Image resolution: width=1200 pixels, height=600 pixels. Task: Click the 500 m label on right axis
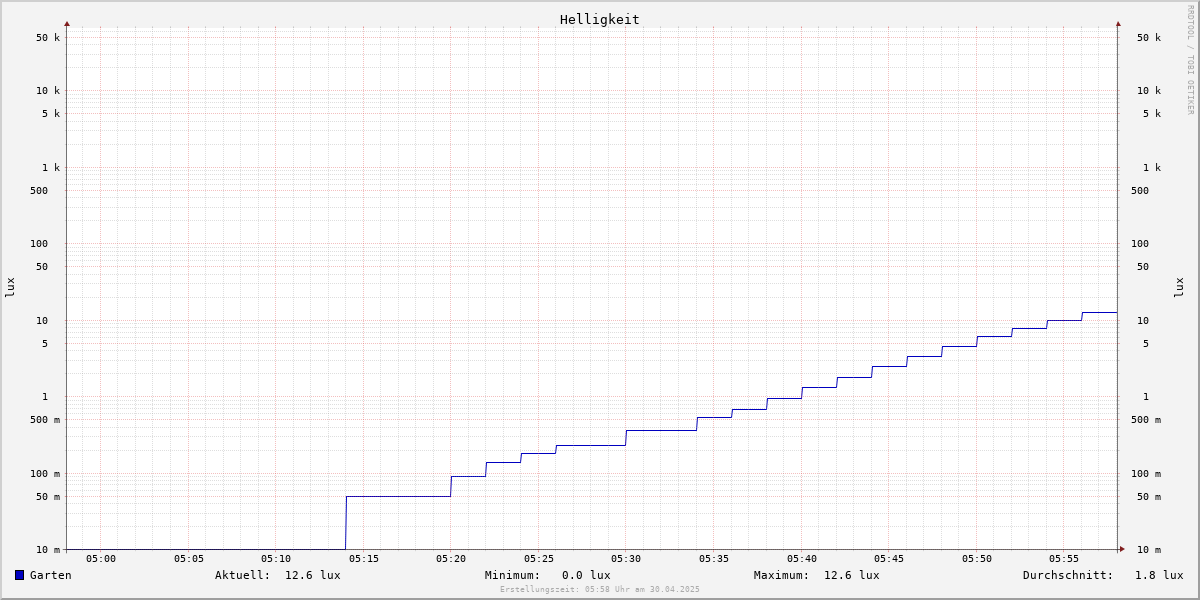(x=1146, y=420)
